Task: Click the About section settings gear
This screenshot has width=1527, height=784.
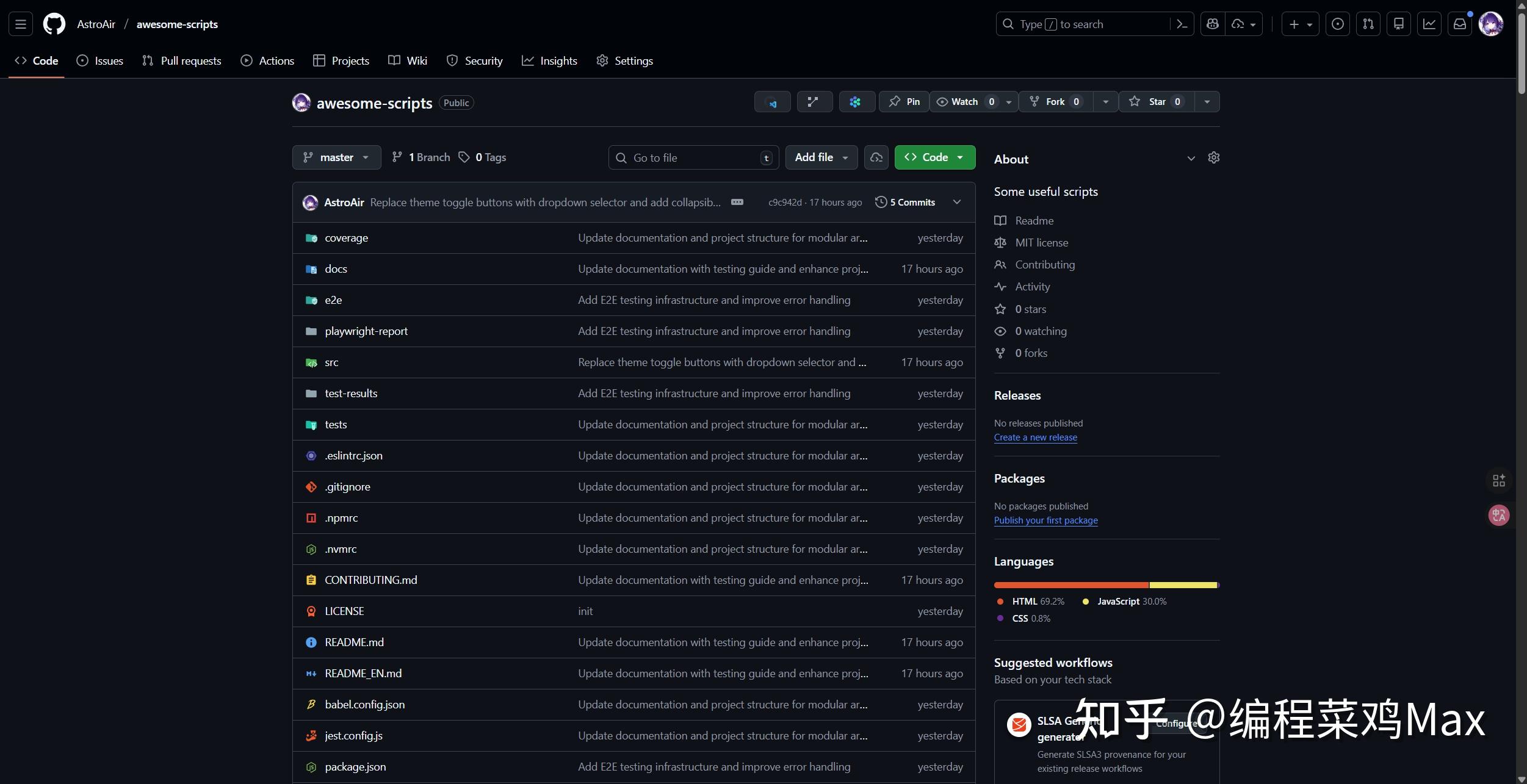Action: click(1213, 157)
